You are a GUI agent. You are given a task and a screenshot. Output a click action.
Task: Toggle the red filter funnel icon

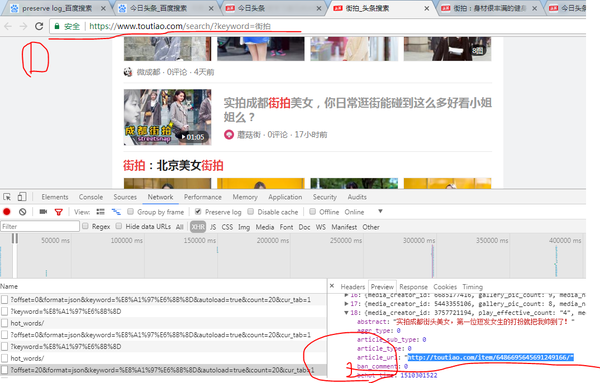coord(59,212)
